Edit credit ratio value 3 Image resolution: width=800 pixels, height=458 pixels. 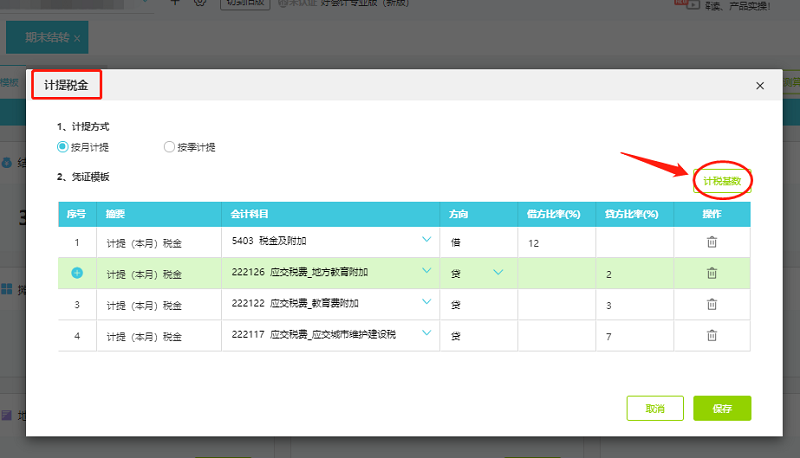(x=634, y=305)
